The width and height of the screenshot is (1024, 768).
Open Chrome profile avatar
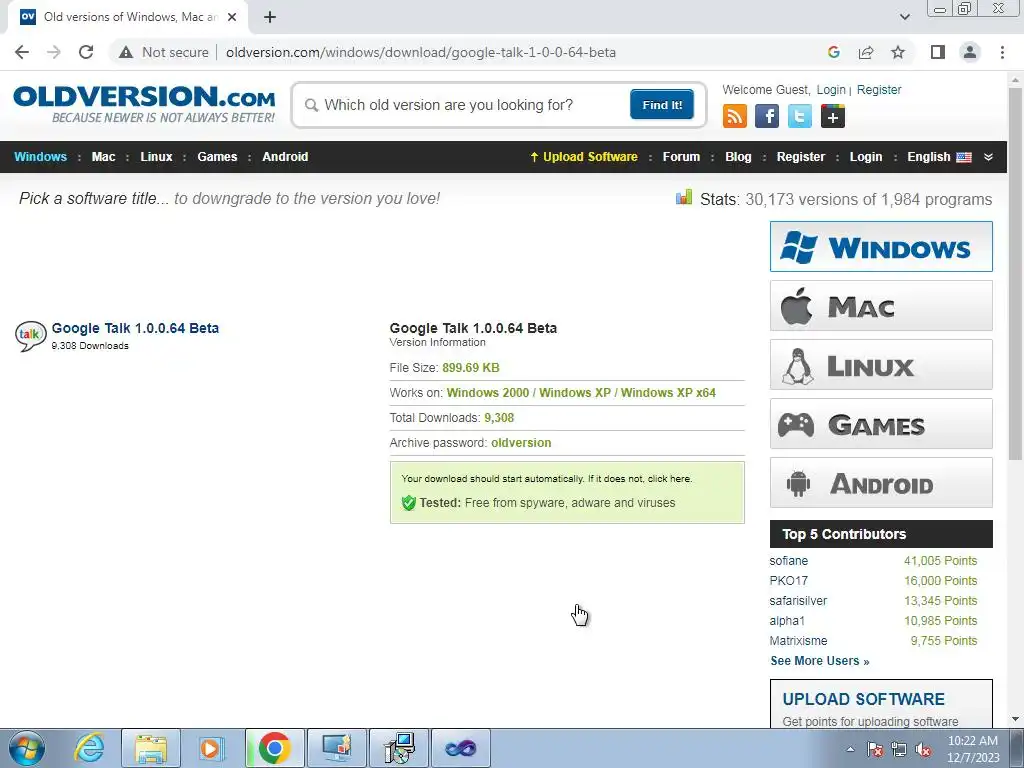(970, 52)
